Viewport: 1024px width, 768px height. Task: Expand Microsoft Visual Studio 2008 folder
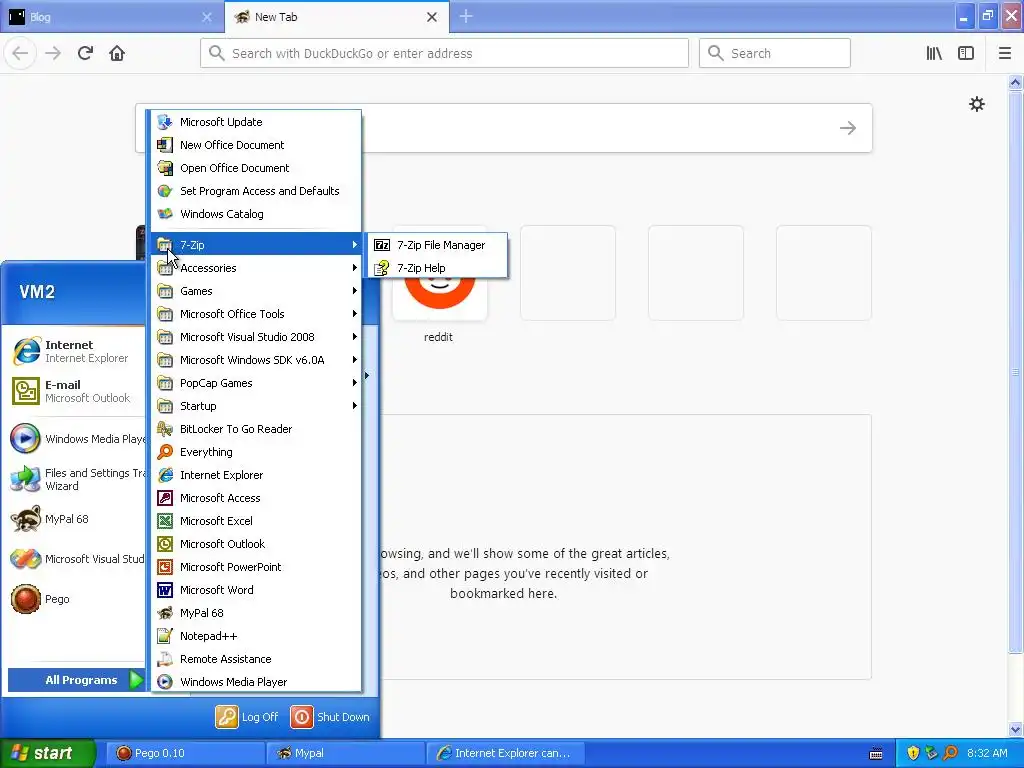click(256, 337)
